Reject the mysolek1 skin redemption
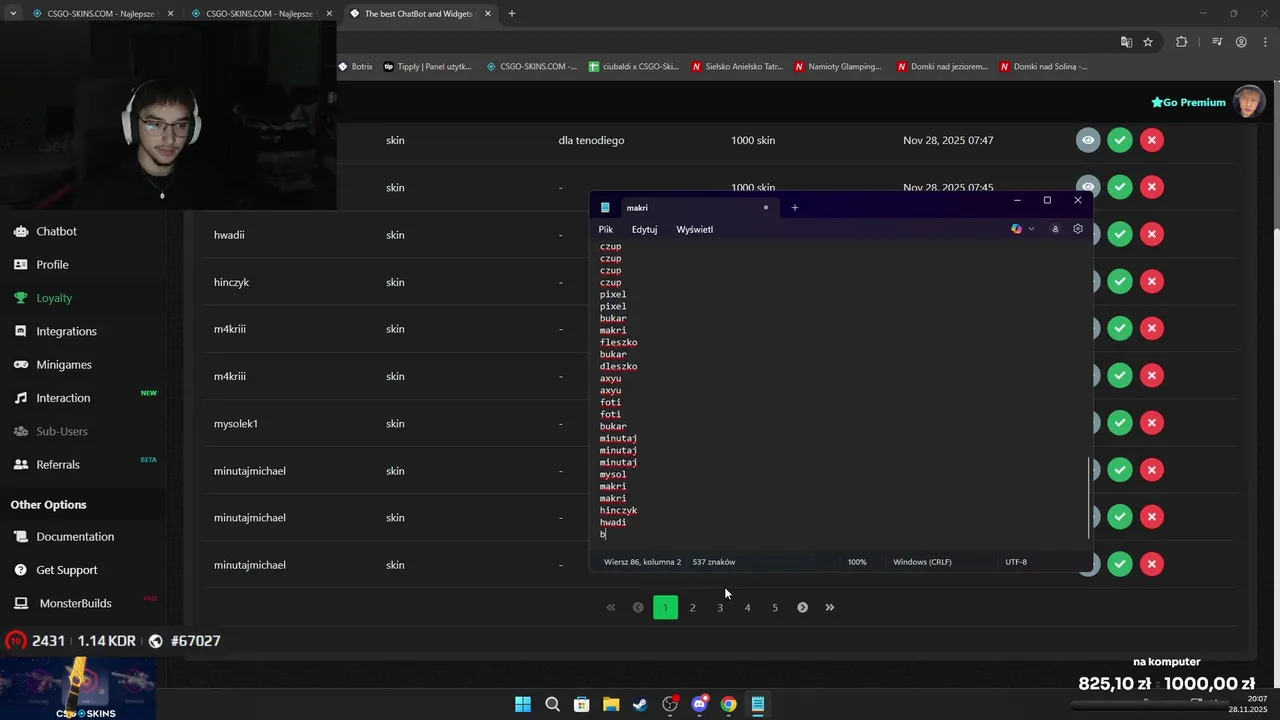Viewport: 1280px width, 720px height. (1152, 423)
